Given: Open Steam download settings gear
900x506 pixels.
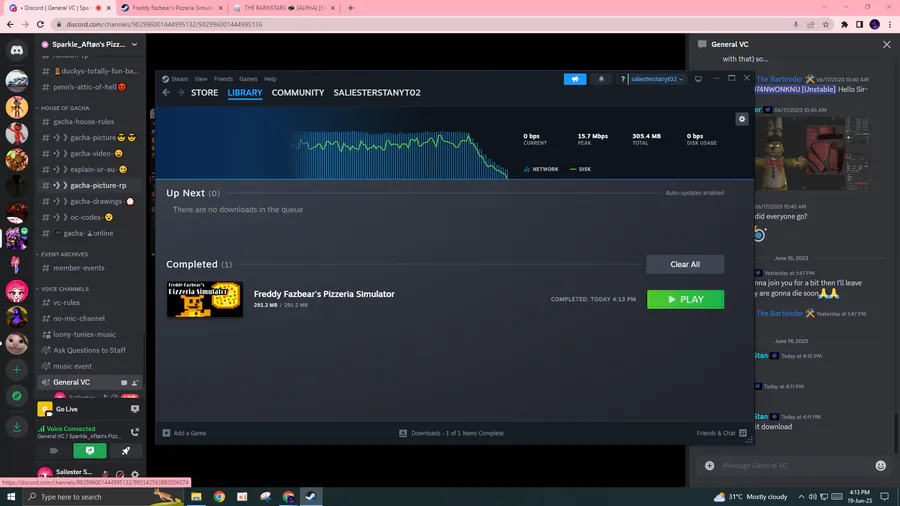Looking at the screenshot, I should pyautogui.click(x=742, y=119).
